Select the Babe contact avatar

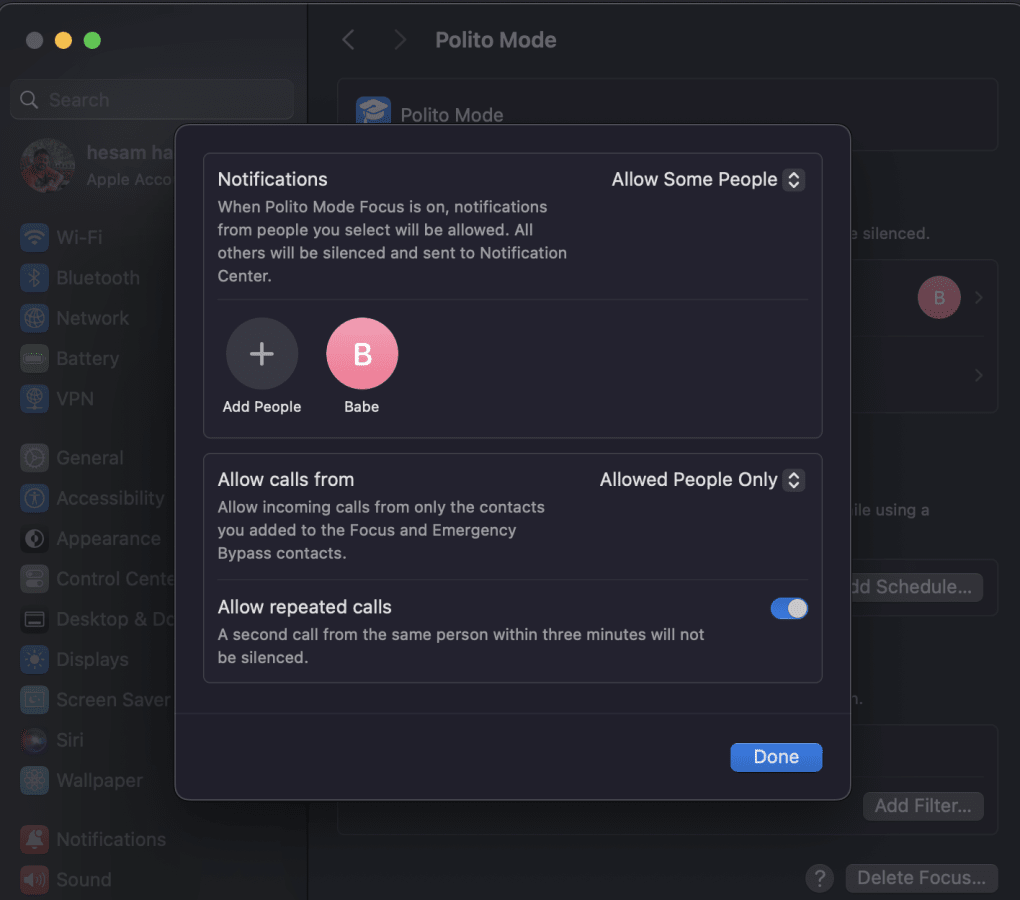(x=362, y=354)
